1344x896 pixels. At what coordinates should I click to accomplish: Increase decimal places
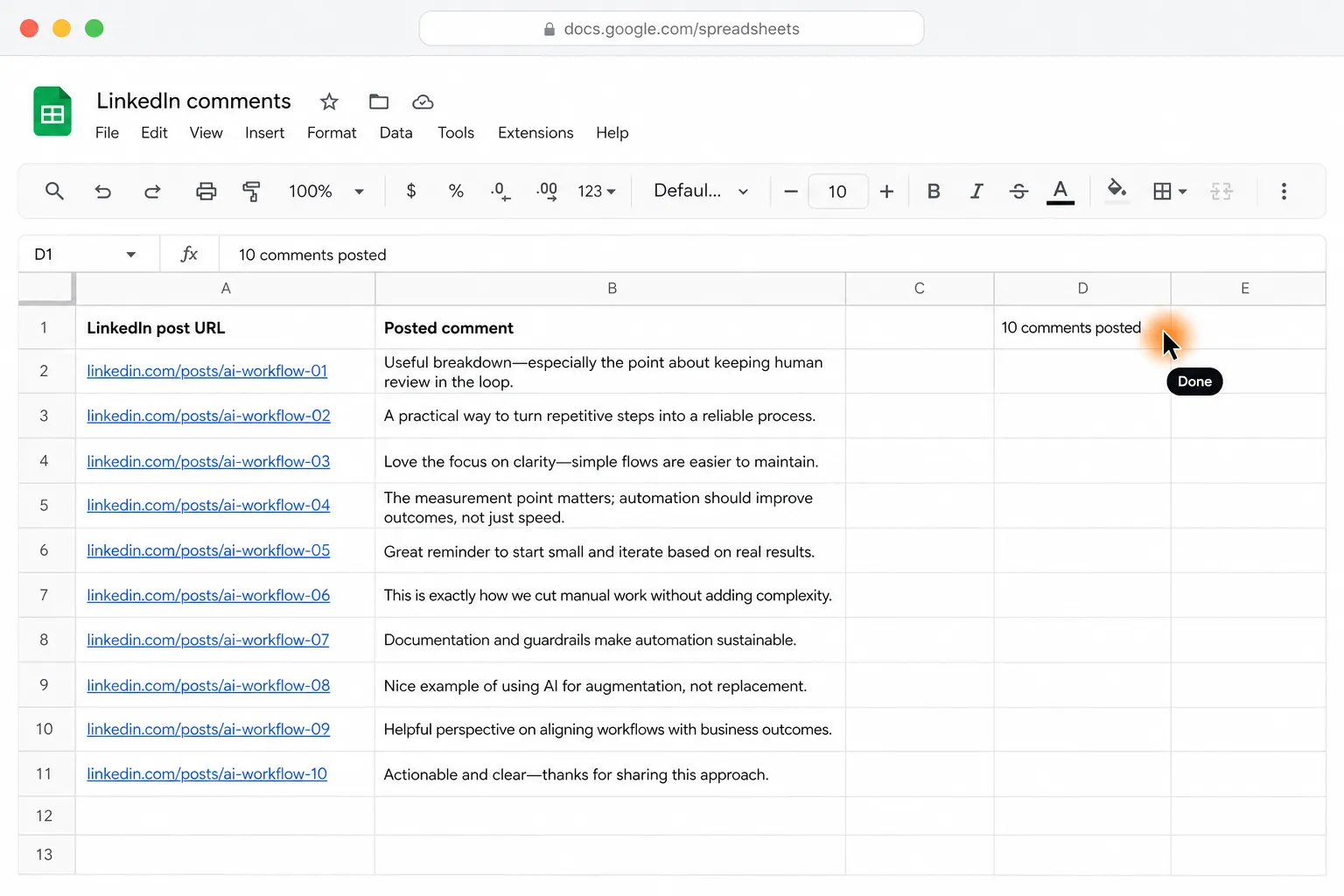pyautogui.click(x=547, y=191)
